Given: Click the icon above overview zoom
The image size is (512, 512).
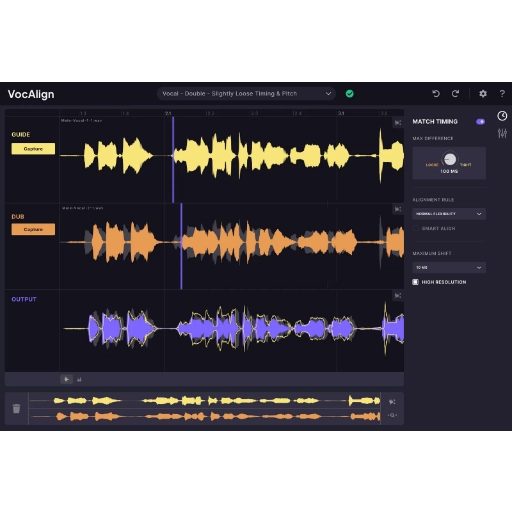Looking at the screenshot, I should pyautogui.click(x=392, y=402).
